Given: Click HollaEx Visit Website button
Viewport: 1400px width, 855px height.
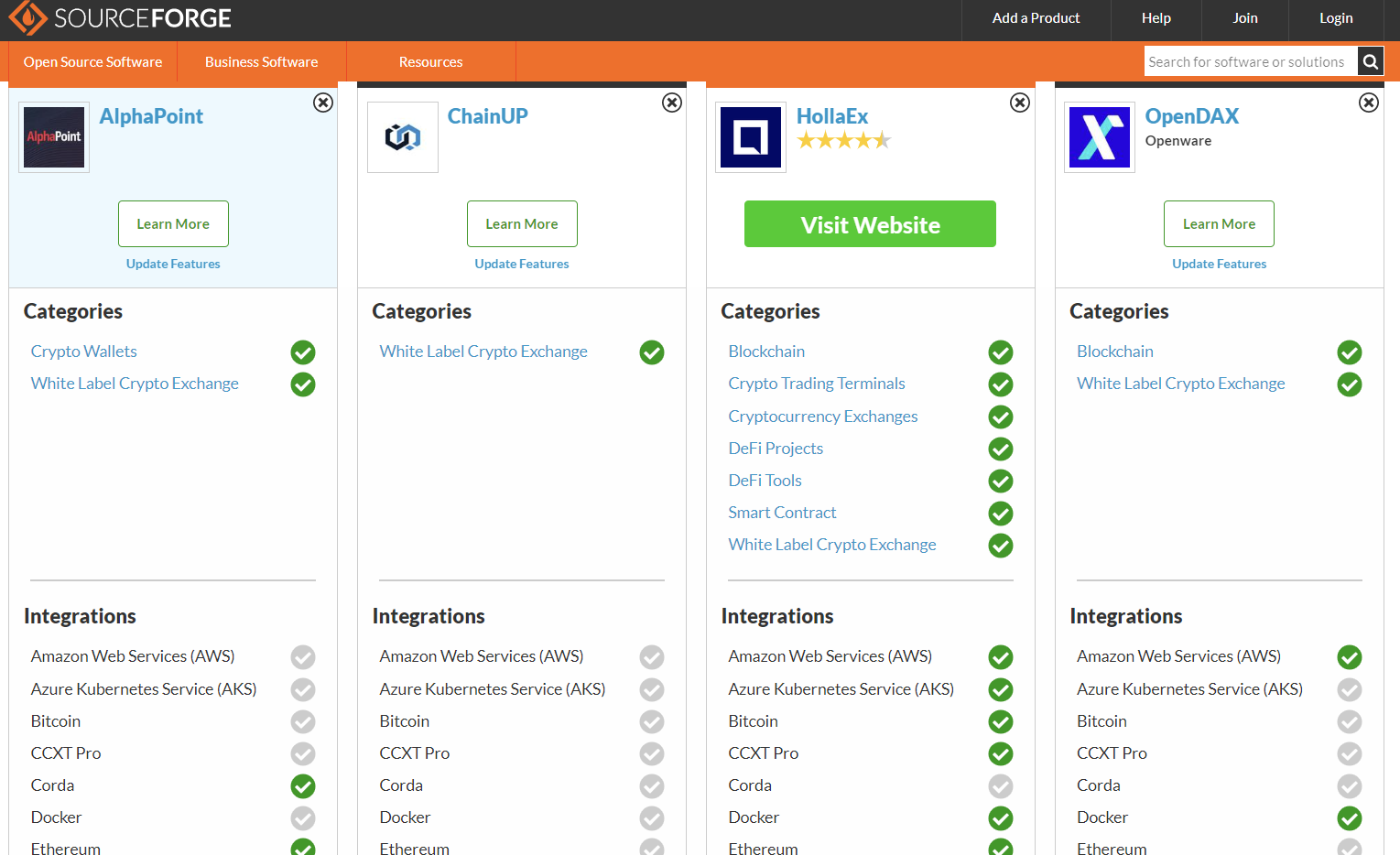Looking at the screenshot, I should click(870, 223).
